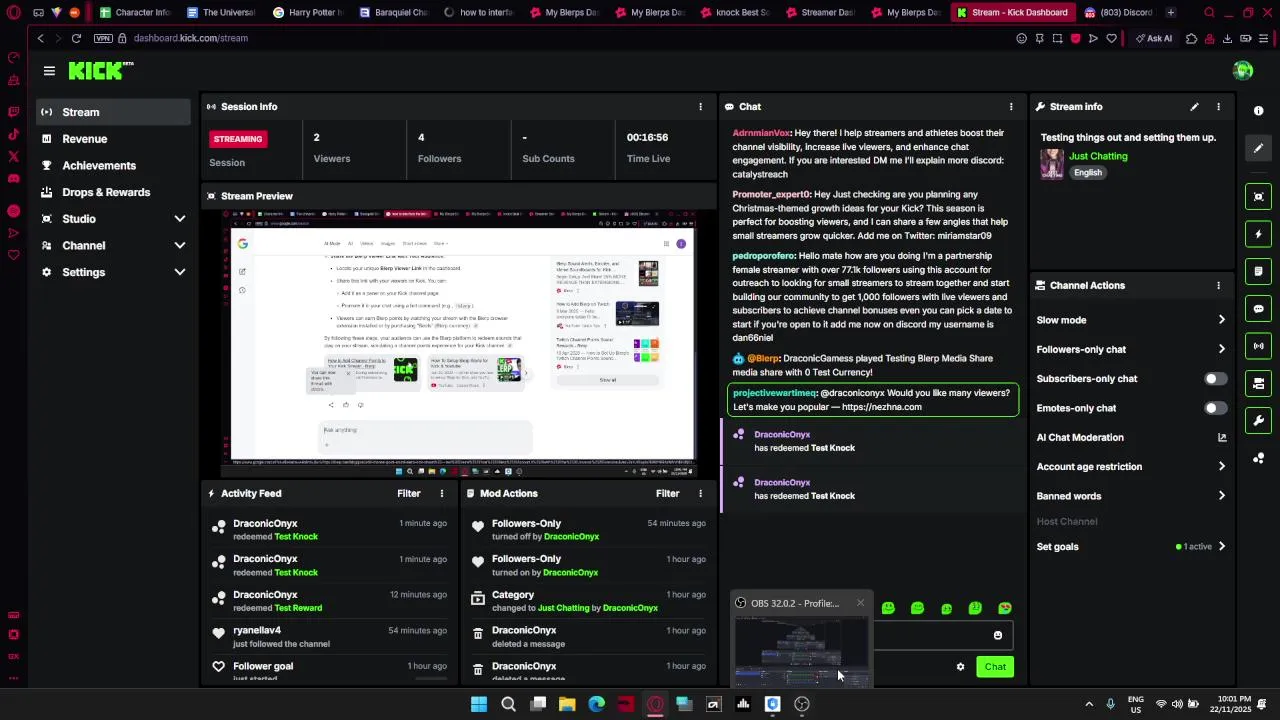Open Windows Start menu
The image size is (1280, 720).
coord(479,704)
